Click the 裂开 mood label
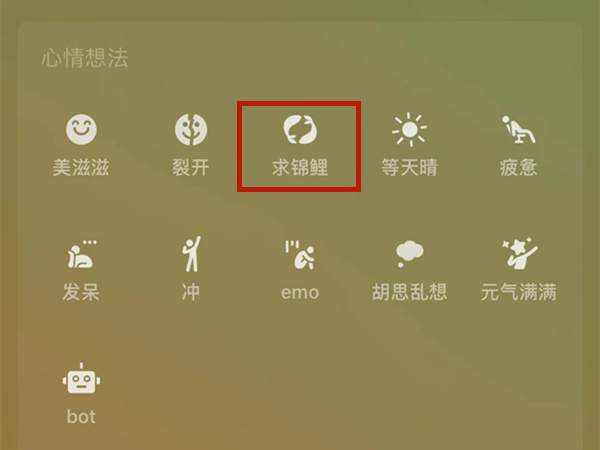 [x=191, y=168]
